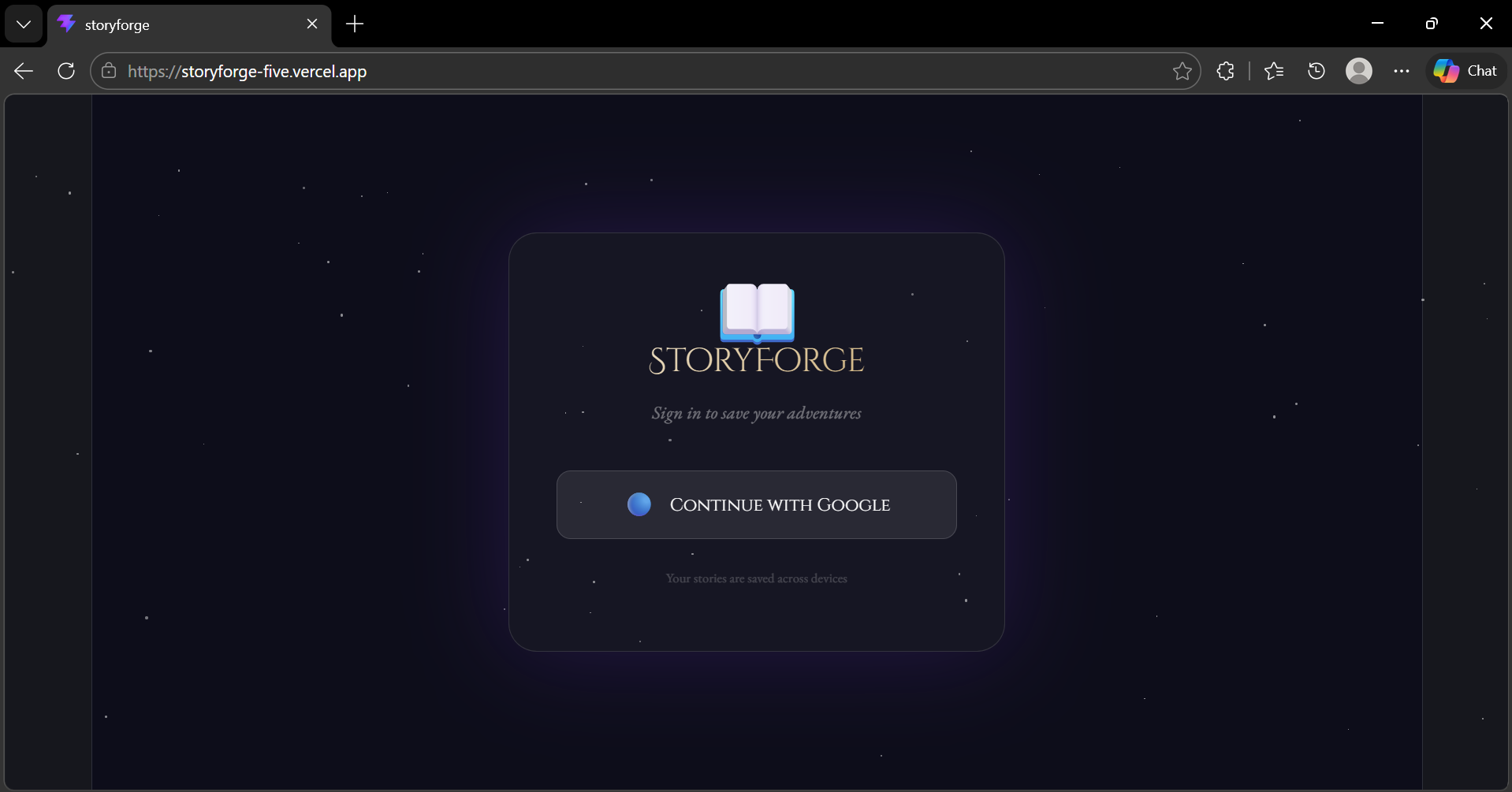Click the blue Google circle icon

click(639, 504)
